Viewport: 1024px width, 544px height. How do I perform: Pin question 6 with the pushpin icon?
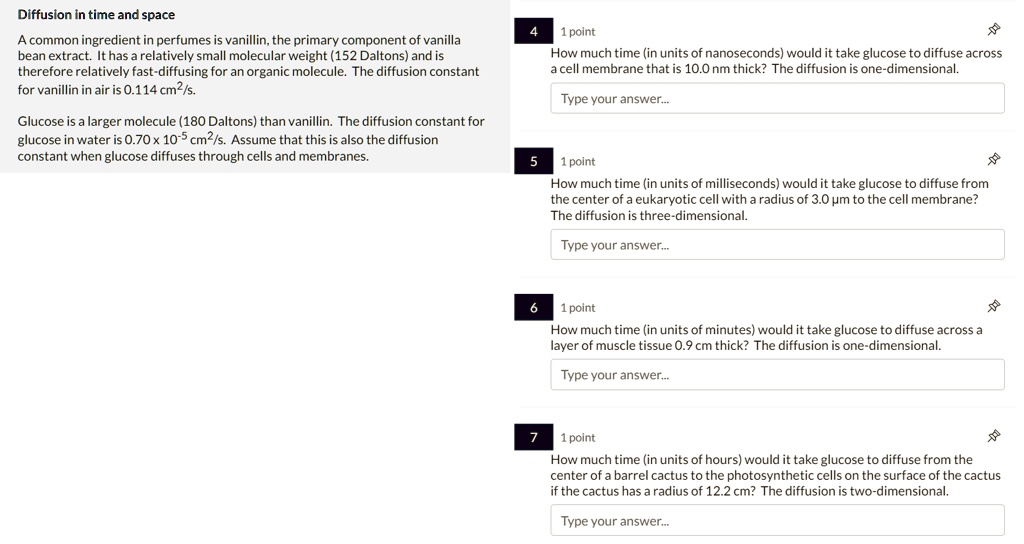pyautogui.click(x=994, y=306)
